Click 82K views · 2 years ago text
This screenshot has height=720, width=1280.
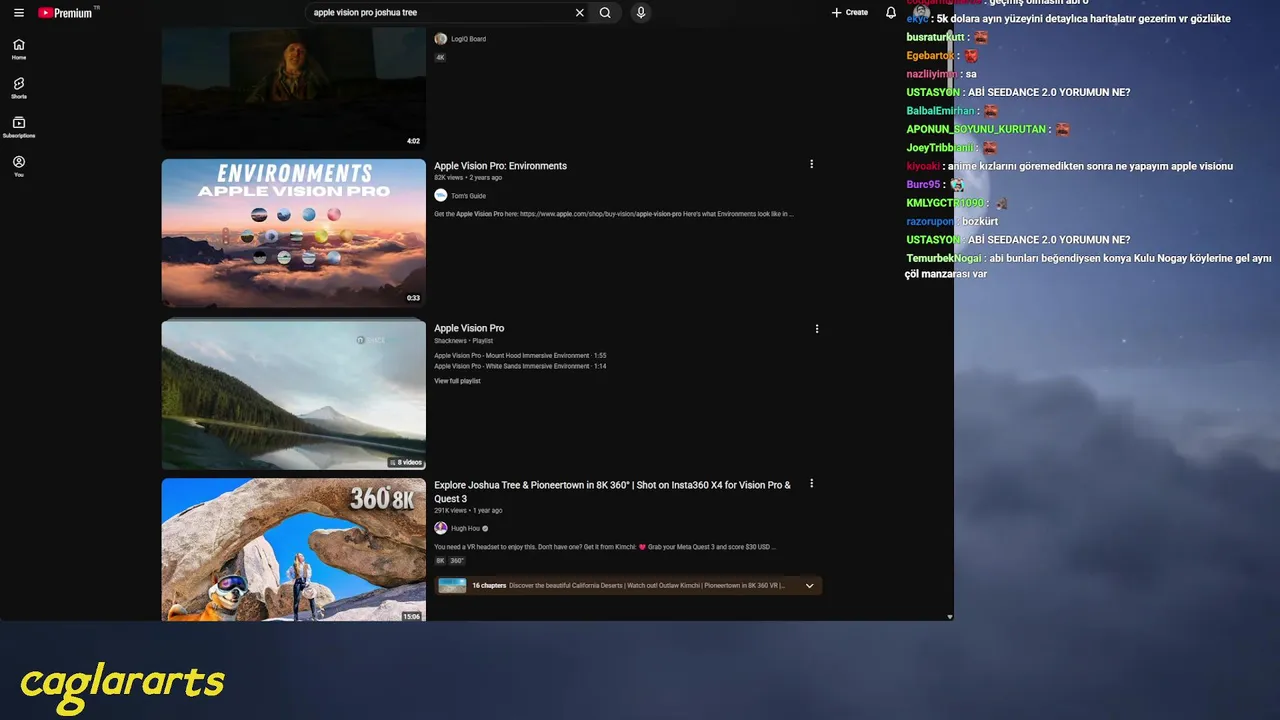[x=468, y=178]
